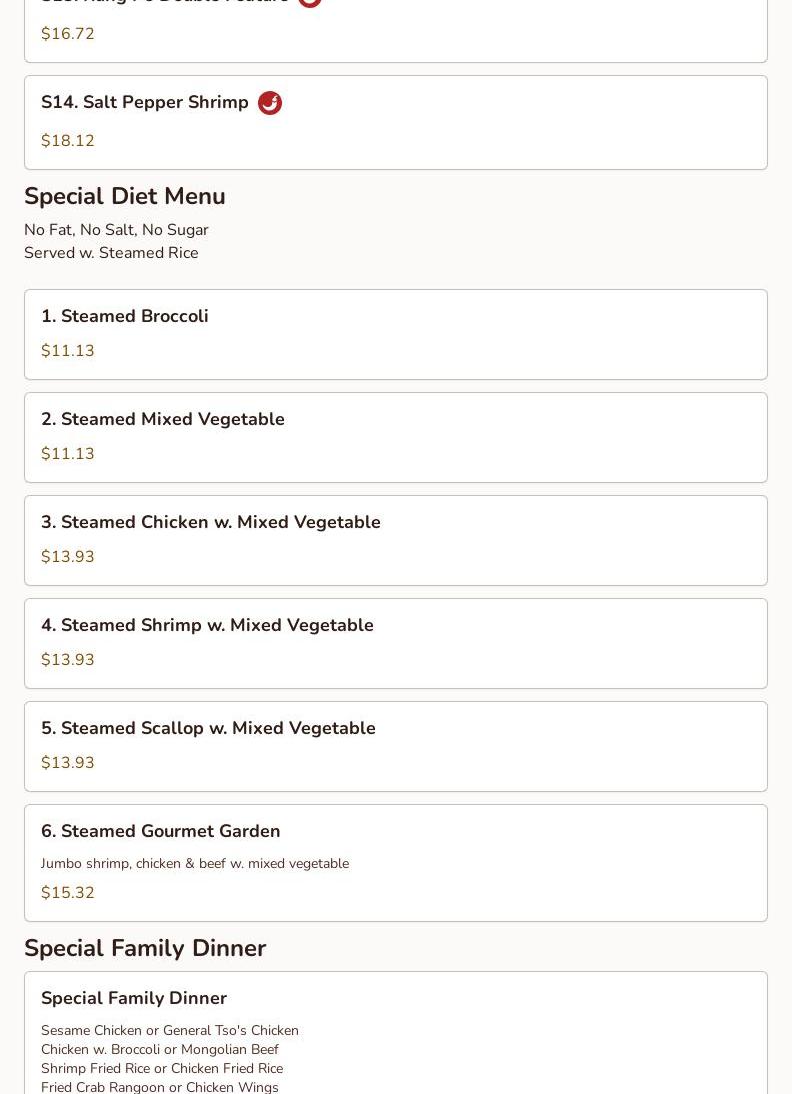Choose 2. Steamed Mixed Vegetable

pyautogui.click(x=396, y=437)
